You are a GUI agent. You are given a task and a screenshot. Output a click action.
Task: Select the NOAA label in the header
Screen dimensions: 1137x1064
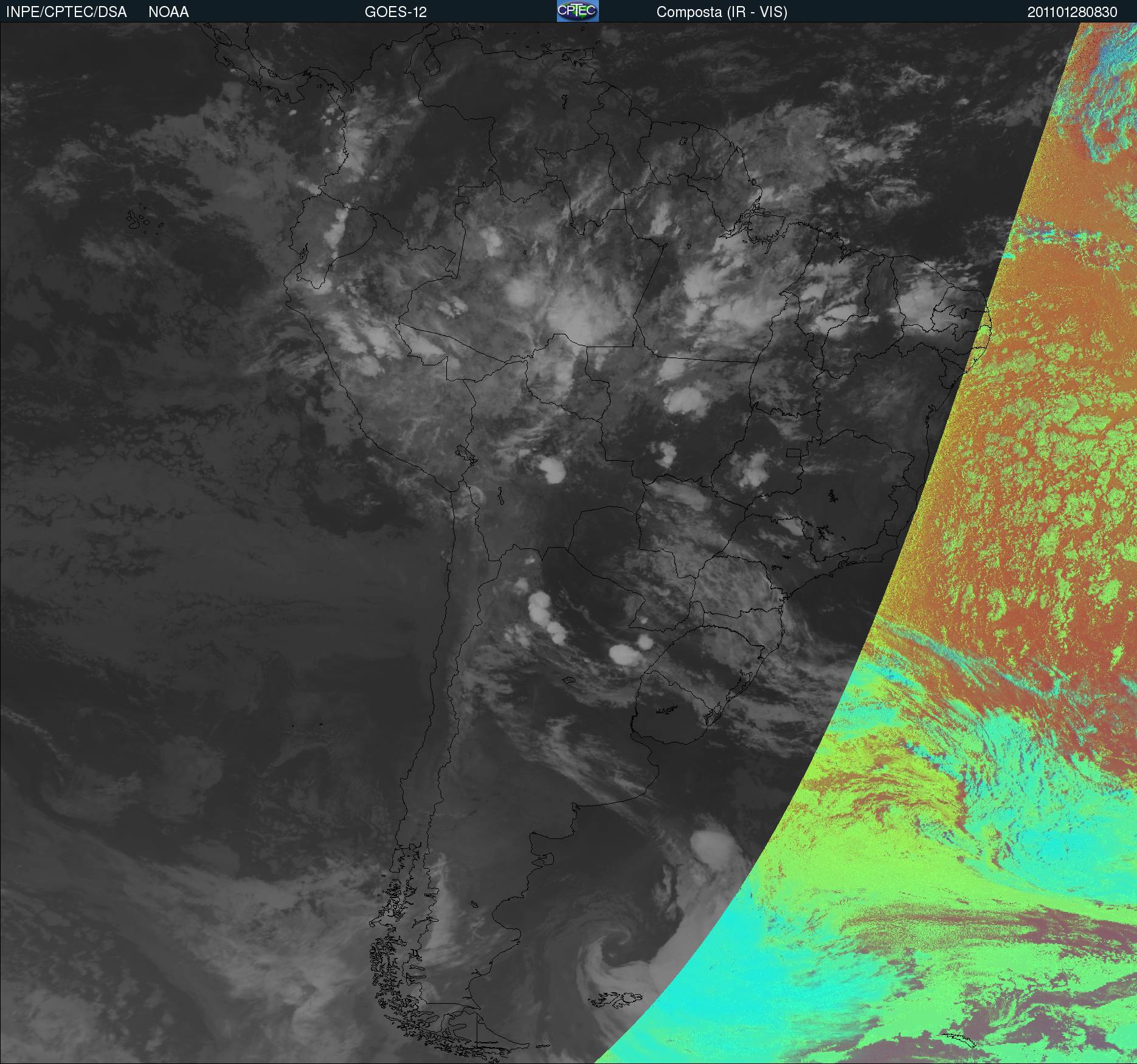click(x=168, y=12)
